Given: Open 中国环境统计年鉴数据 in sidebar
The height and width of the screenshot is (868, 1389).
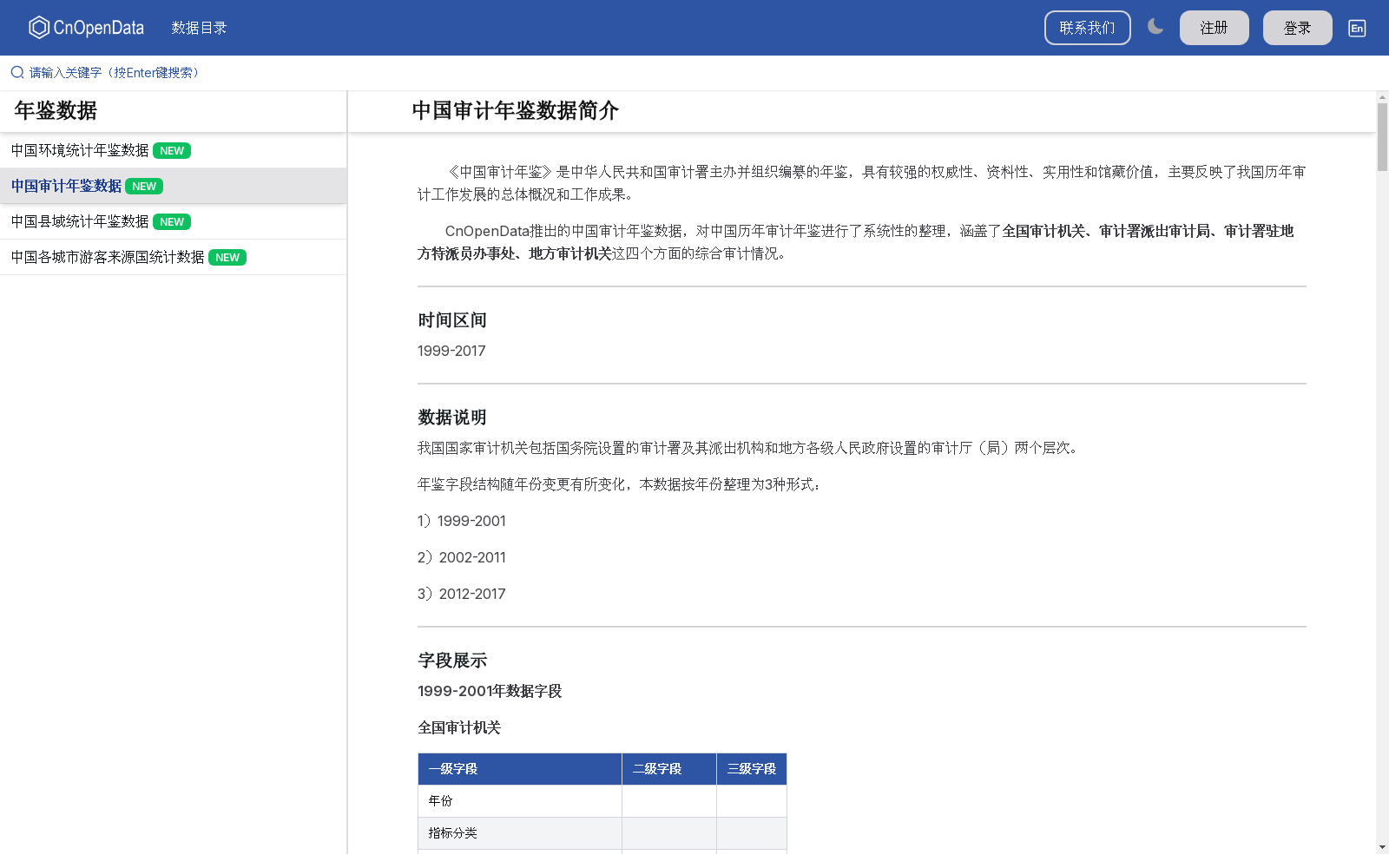Looking at the screenshot, I should coord(173,150).
